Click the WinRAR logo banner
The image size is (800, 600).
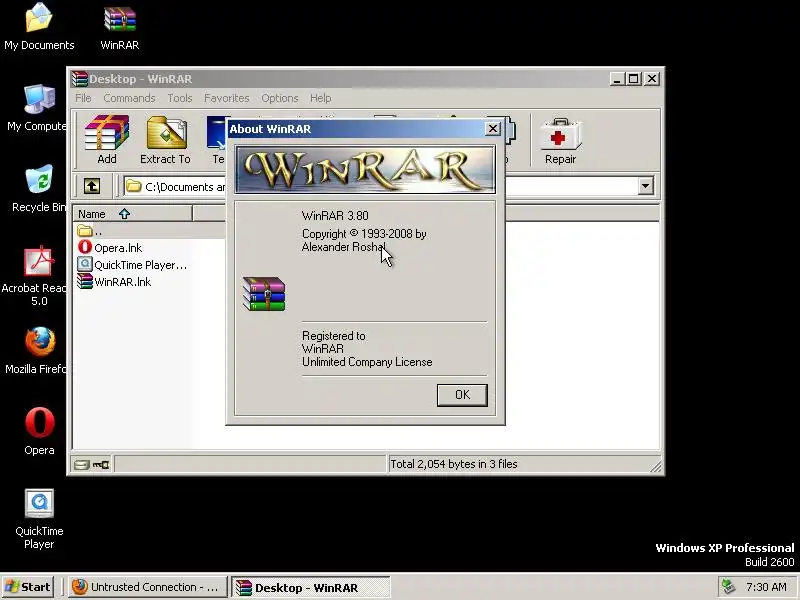coord(365,170)
